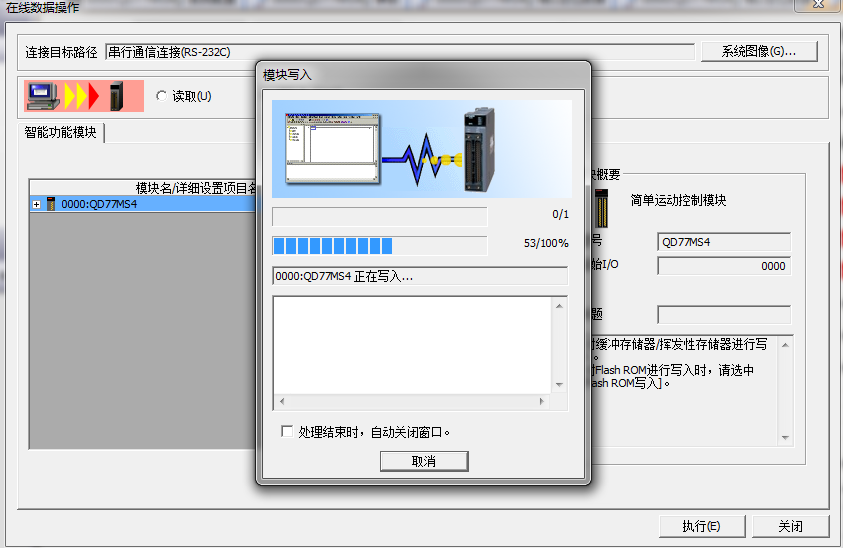This screenshot has height=548, width=843.
Task: Expand the 0000:QD77MS4 tree node
Action: tap(37, 204)
